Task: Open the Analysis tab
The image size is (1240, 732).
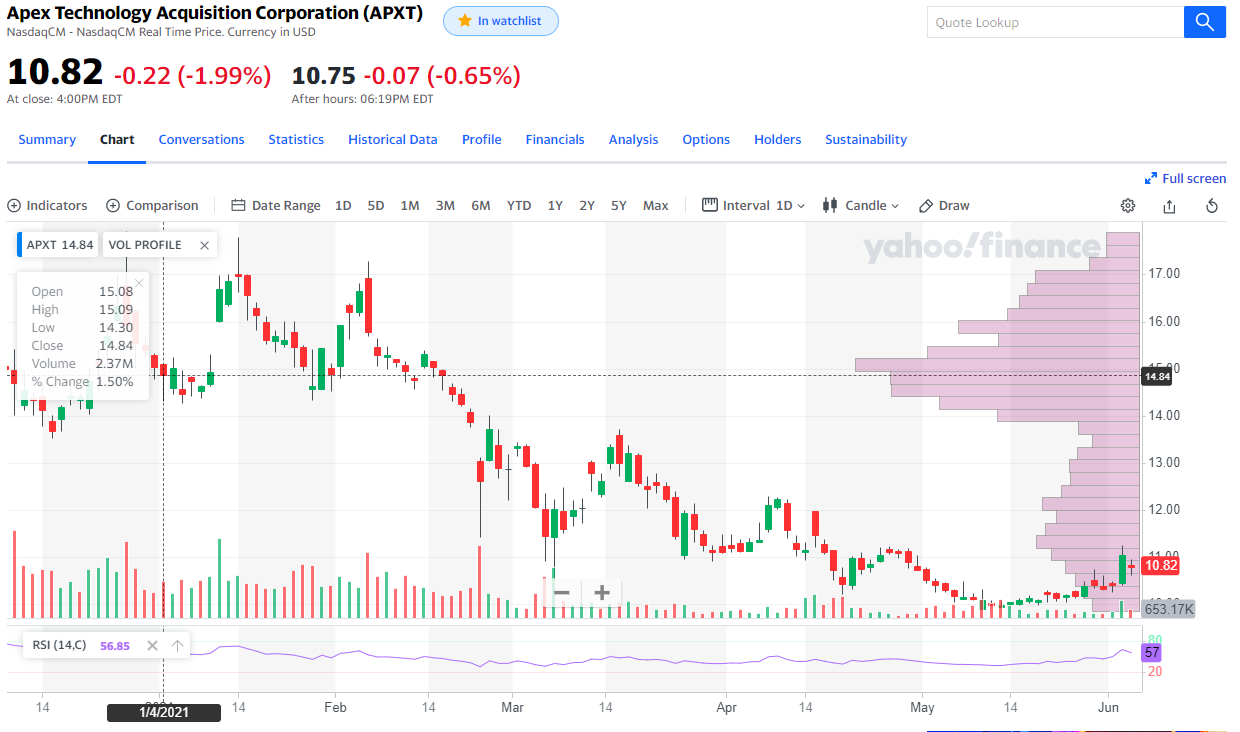Action: click(634, 140)
